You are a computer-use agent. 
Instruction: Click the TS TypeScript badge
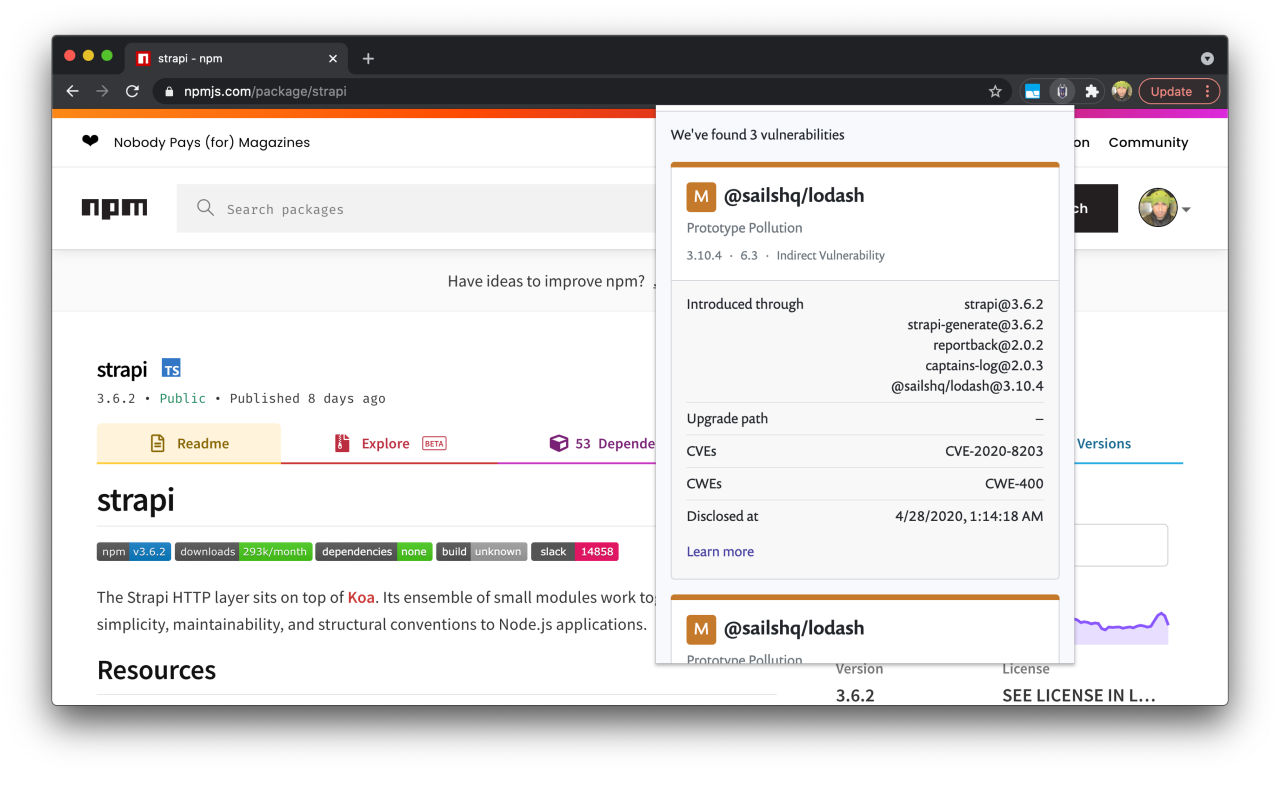(x=171, y=368)
